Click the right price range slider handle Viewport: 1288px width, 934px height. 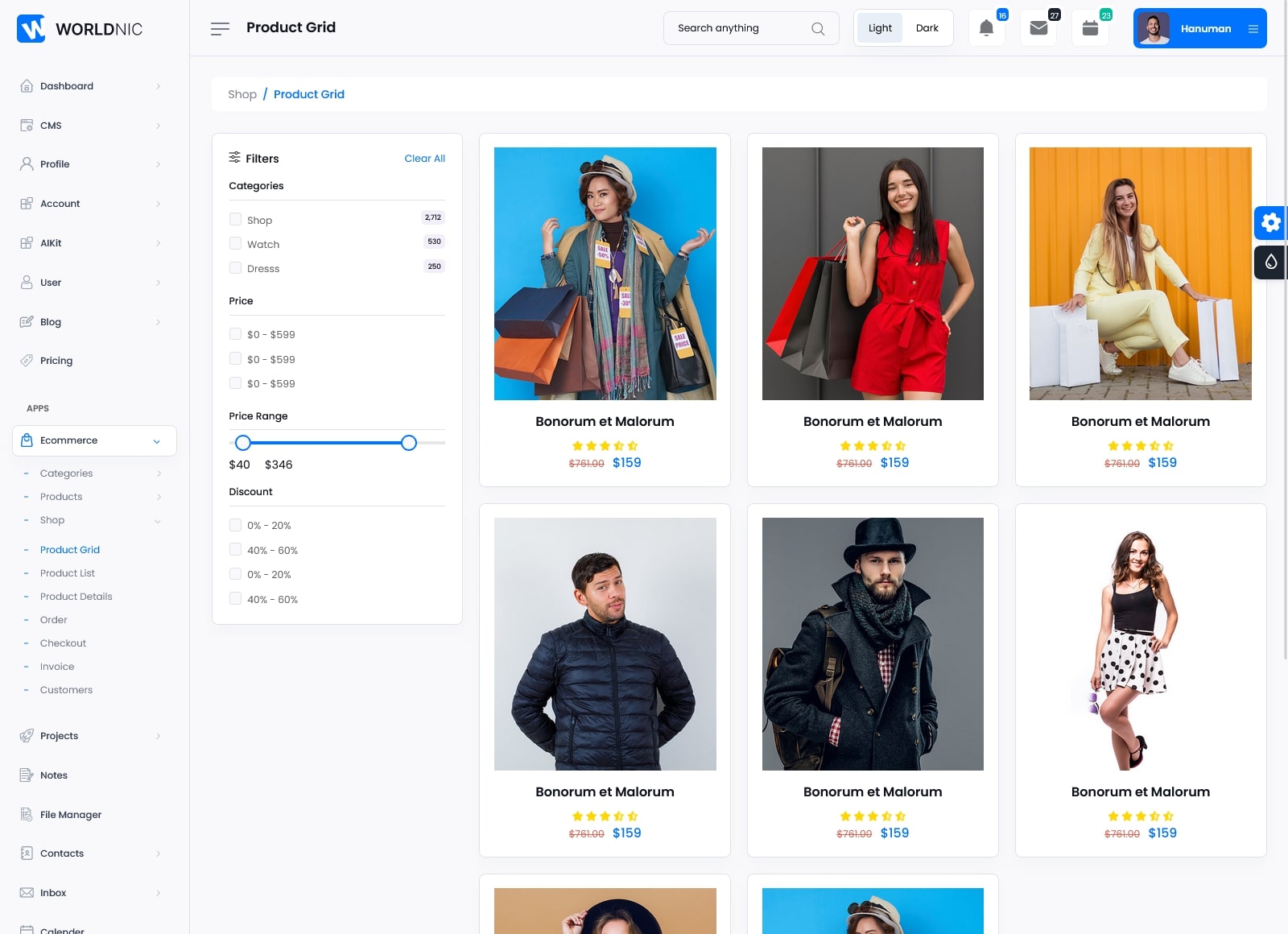tap(409, 443)
